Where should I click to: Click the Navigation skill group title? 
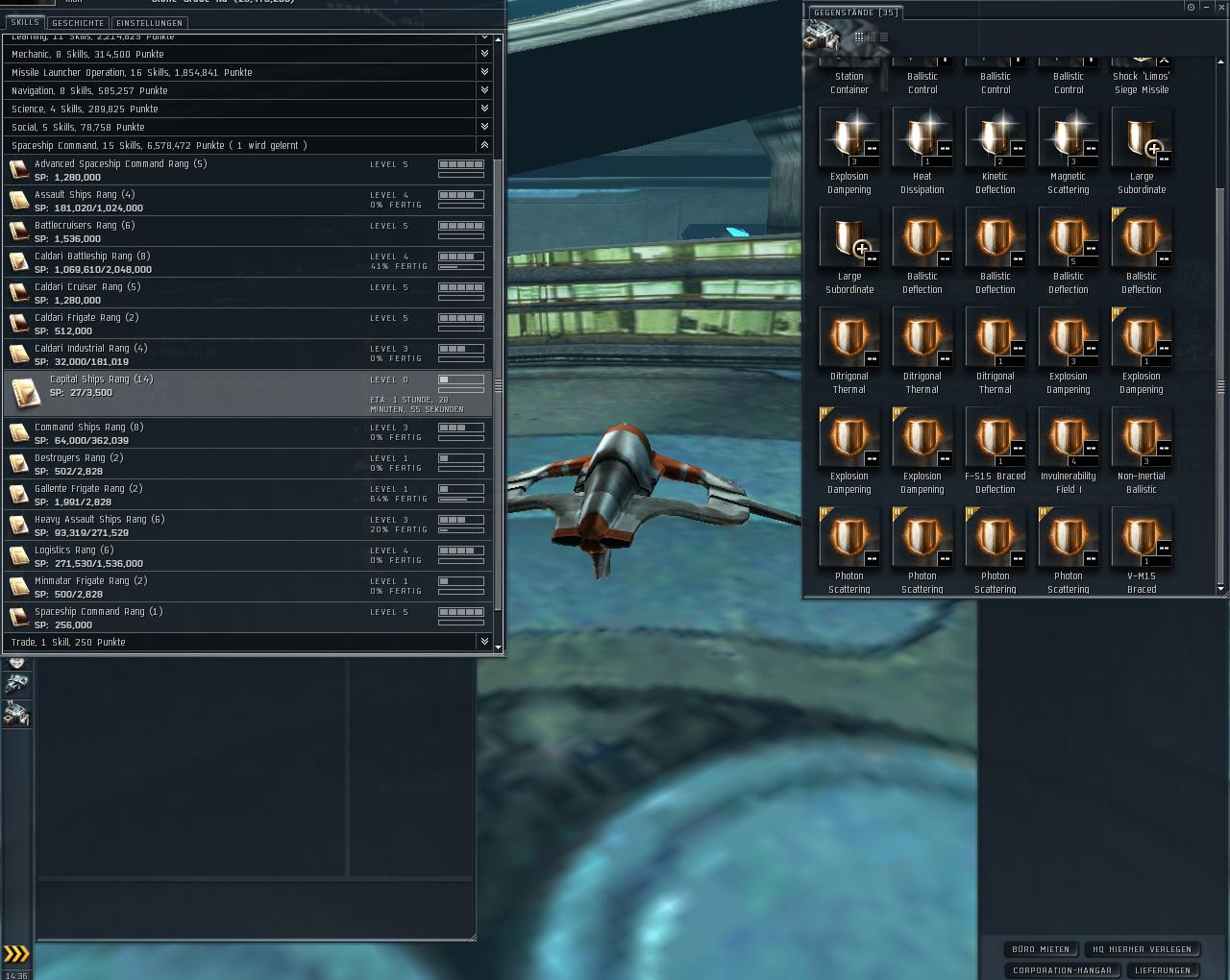(89, 90)
